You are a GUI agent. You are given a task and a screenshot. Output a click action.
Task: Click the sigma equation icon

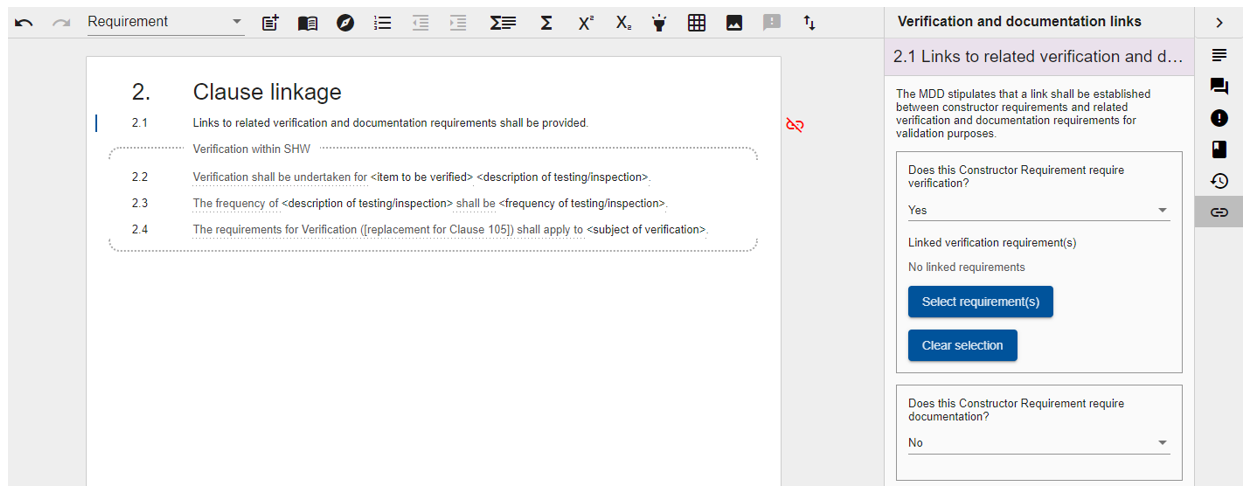coord(546,22)
